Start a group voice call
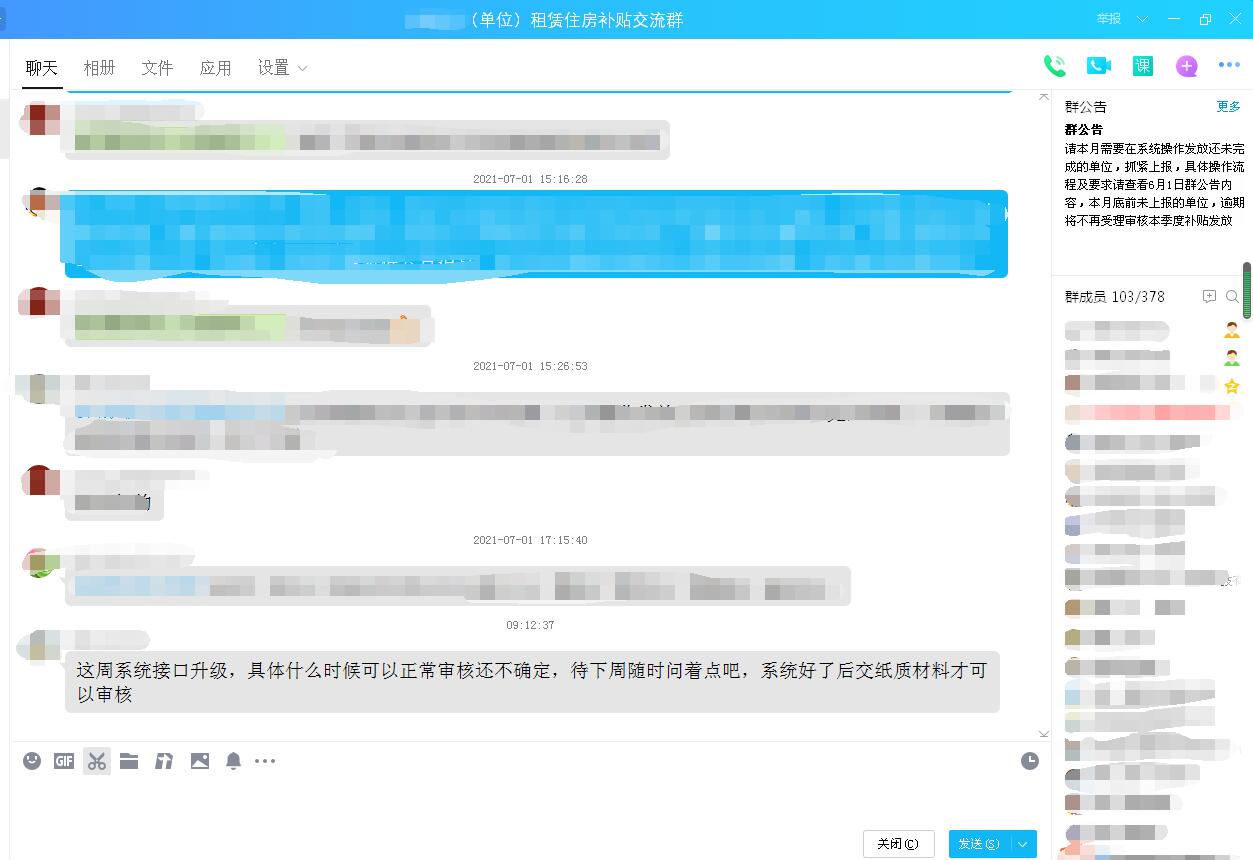This screenshot has width=1253, height=860. 1055,66
